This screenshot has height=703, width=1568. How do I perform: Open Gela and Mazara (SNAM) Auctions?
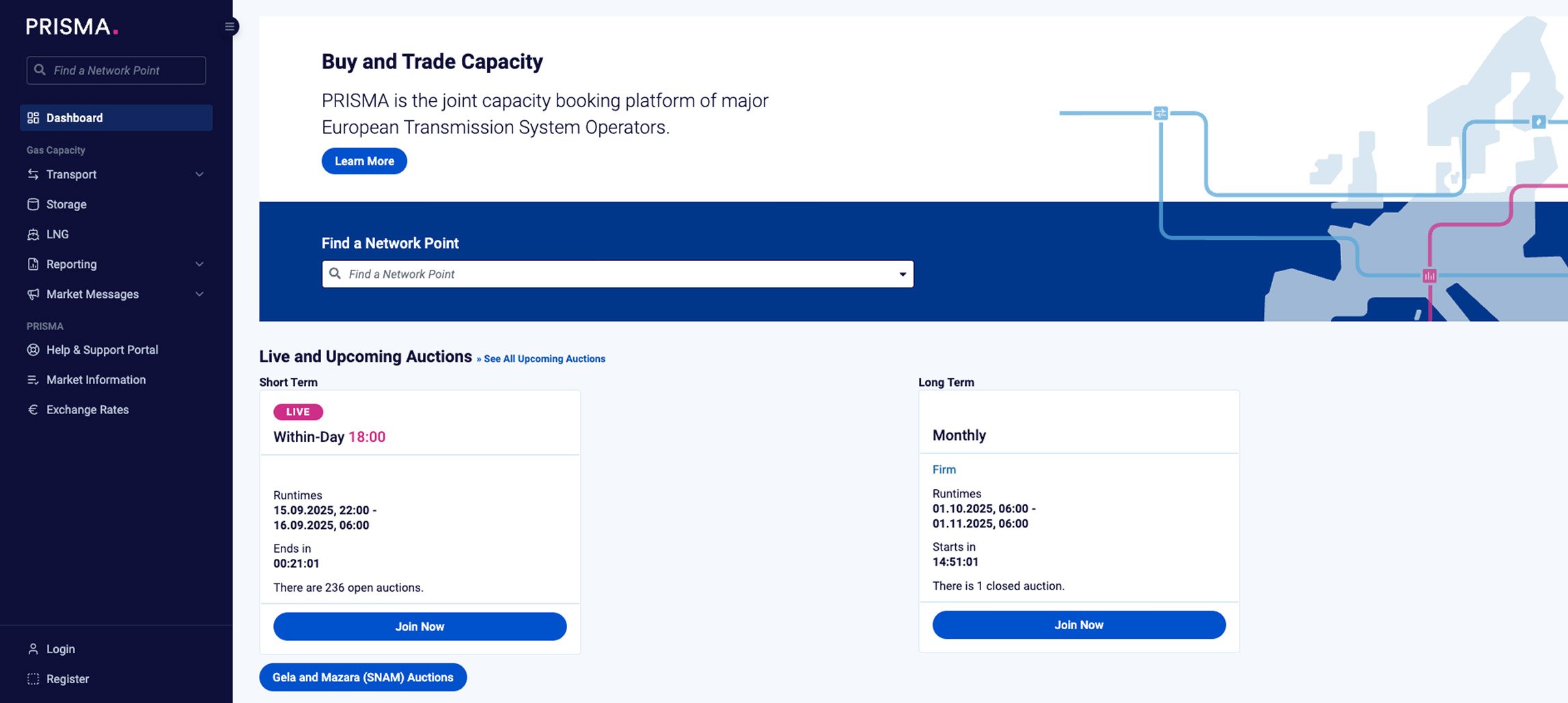click(363, 677)
